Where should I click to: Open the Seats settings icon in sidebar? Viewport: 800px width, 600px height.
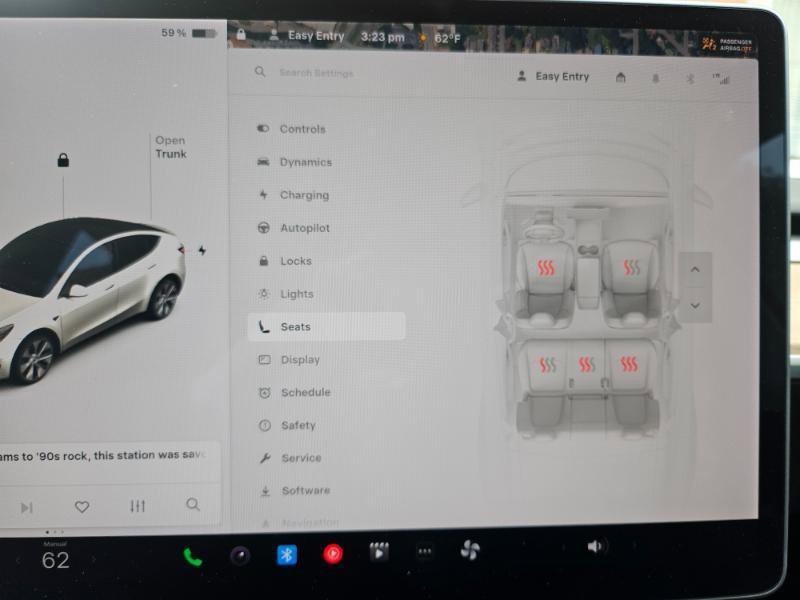pos(263,326)
